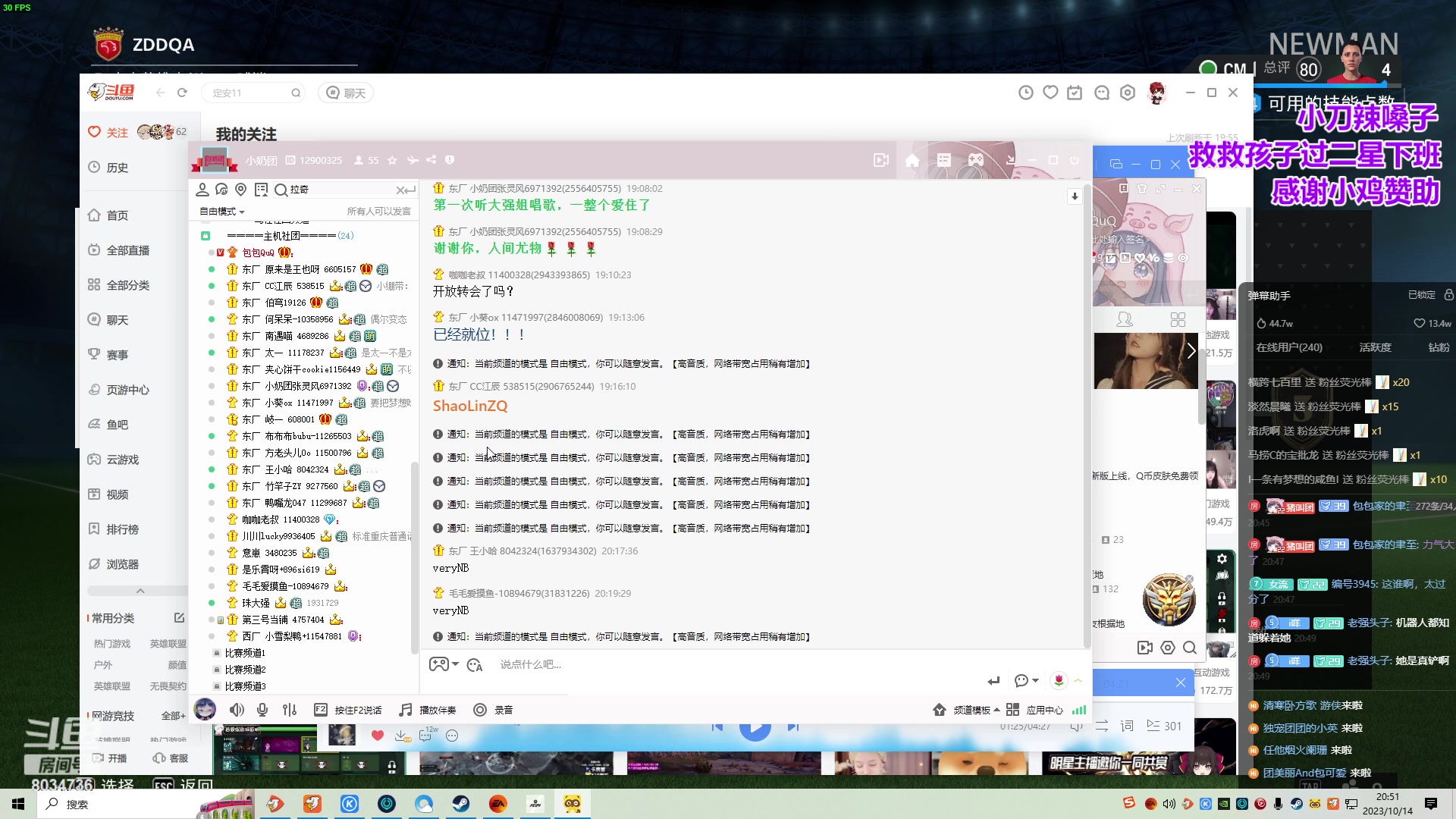Click the flower gift icon near chat input

[1059, 680]
